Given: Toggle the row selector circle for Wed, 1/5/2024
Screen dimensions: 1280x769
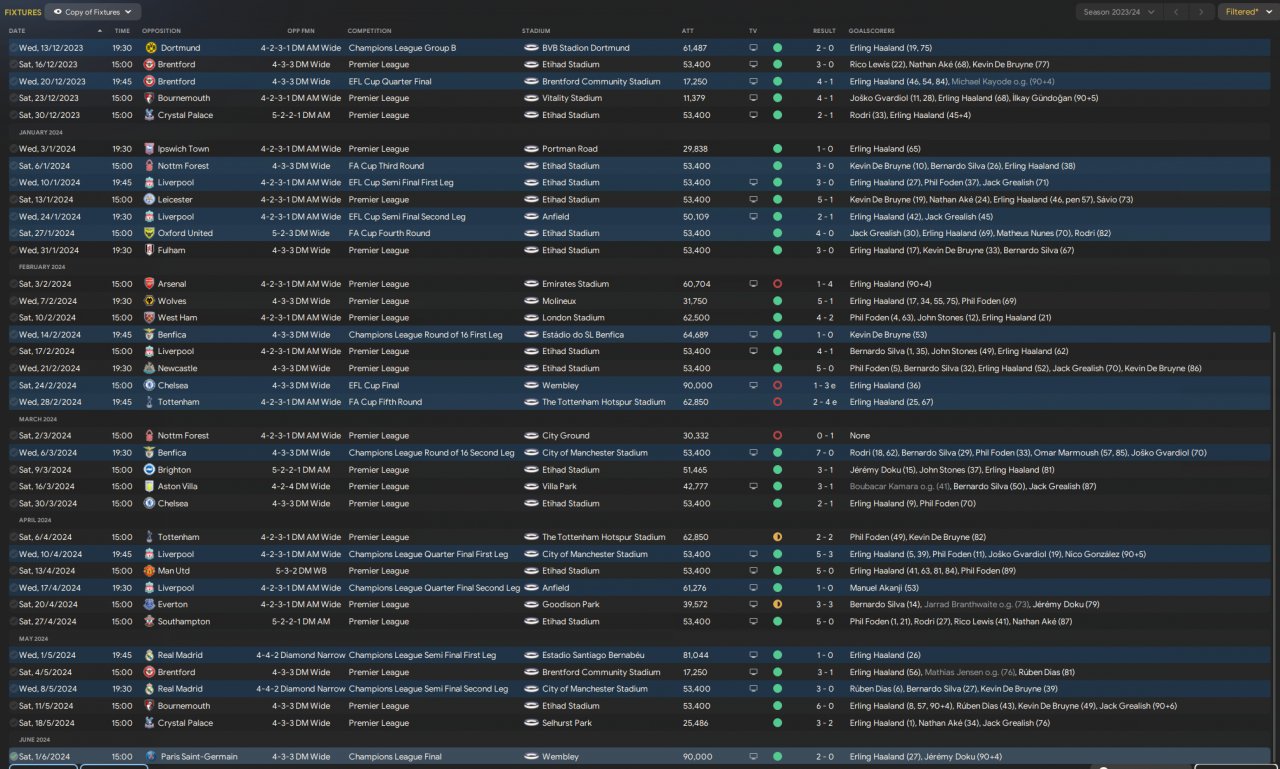Looking at the screenshot, I should click(x=13, y=656).
